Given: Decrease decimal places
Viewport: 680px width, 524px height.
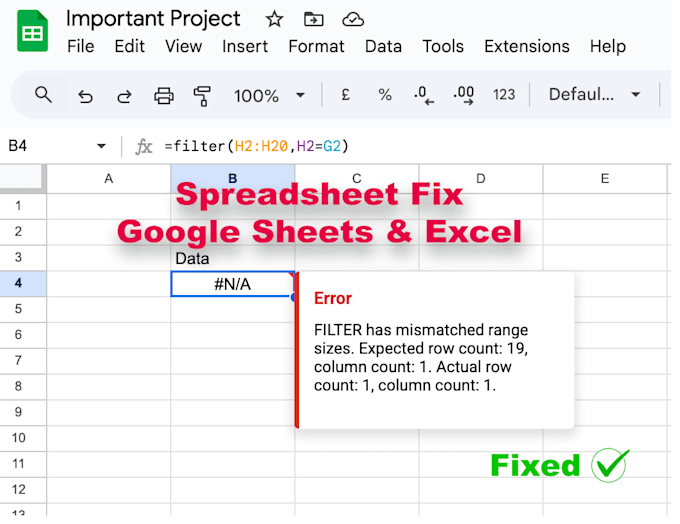Looking at the screenshot, I should [x=424, y=95].
